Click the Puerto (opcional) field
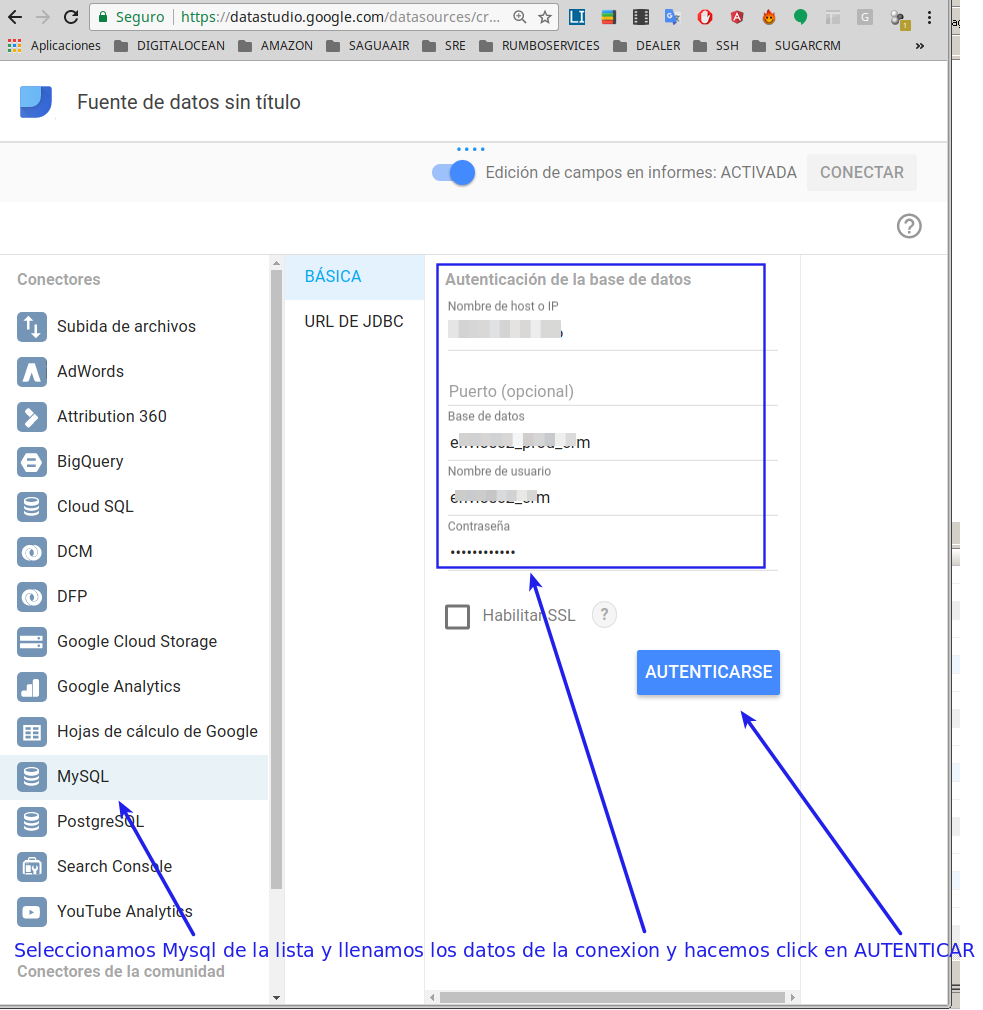This screenshot has width=983, height=1010. 612,392
